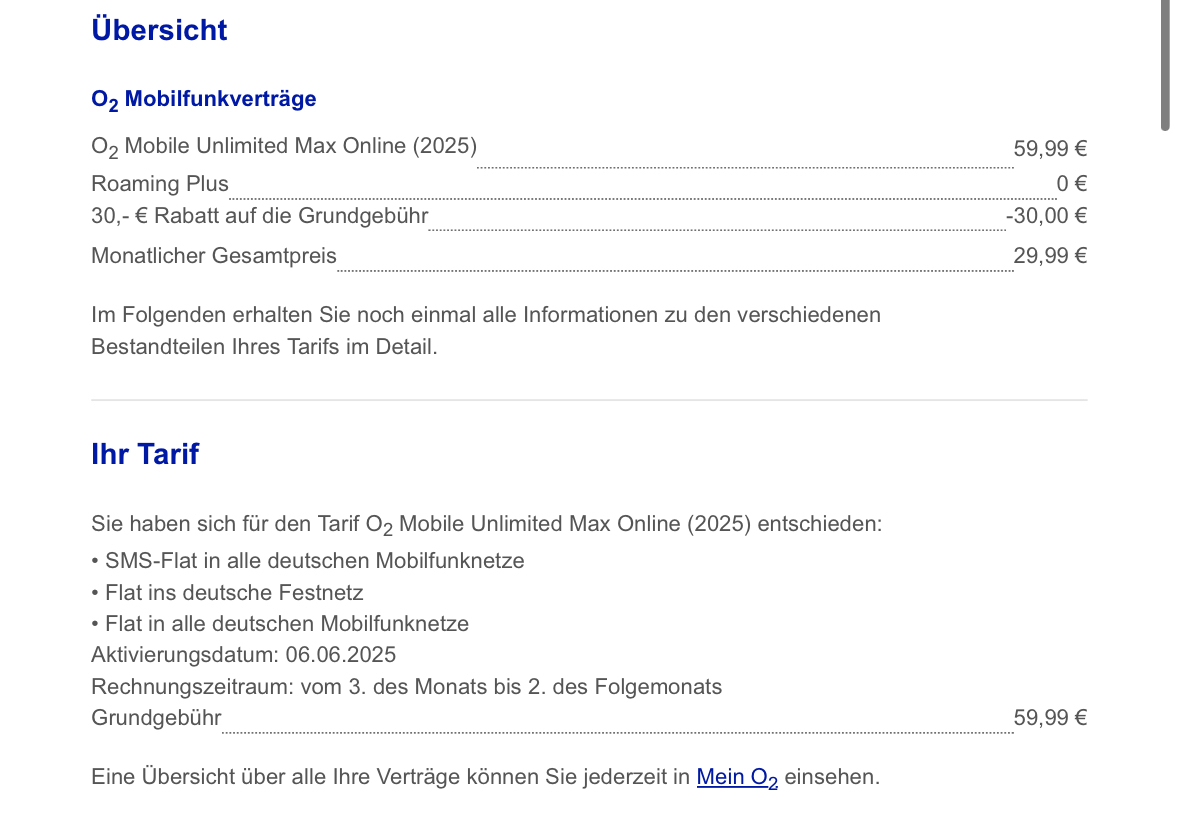The width and height of the screenshot is (1179, 833).
Task: Click the -30,00 € discount amount
Action: click(x=1046, y=216)
